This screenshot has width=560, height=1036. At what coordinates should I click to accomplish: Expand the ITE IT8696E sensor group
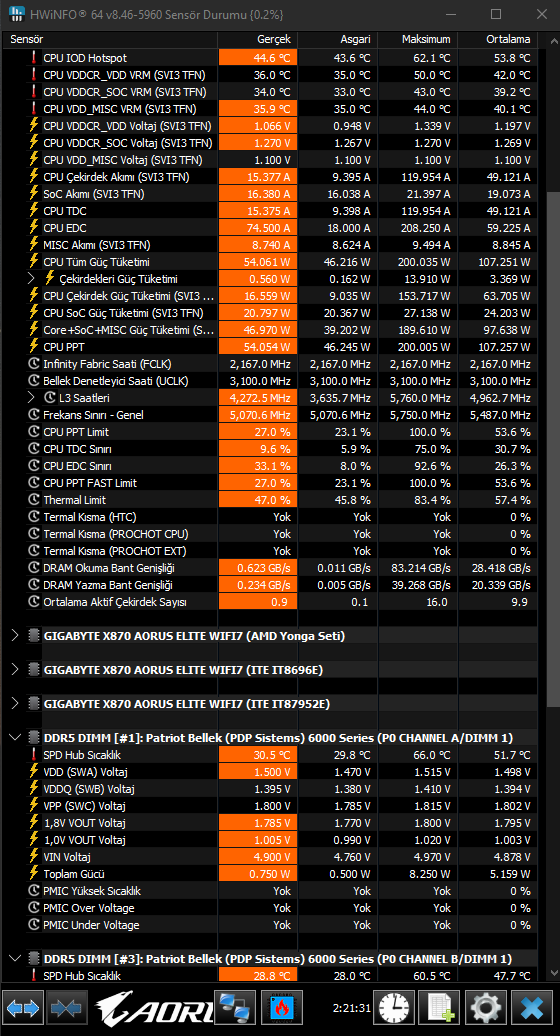tap(16, 669)
